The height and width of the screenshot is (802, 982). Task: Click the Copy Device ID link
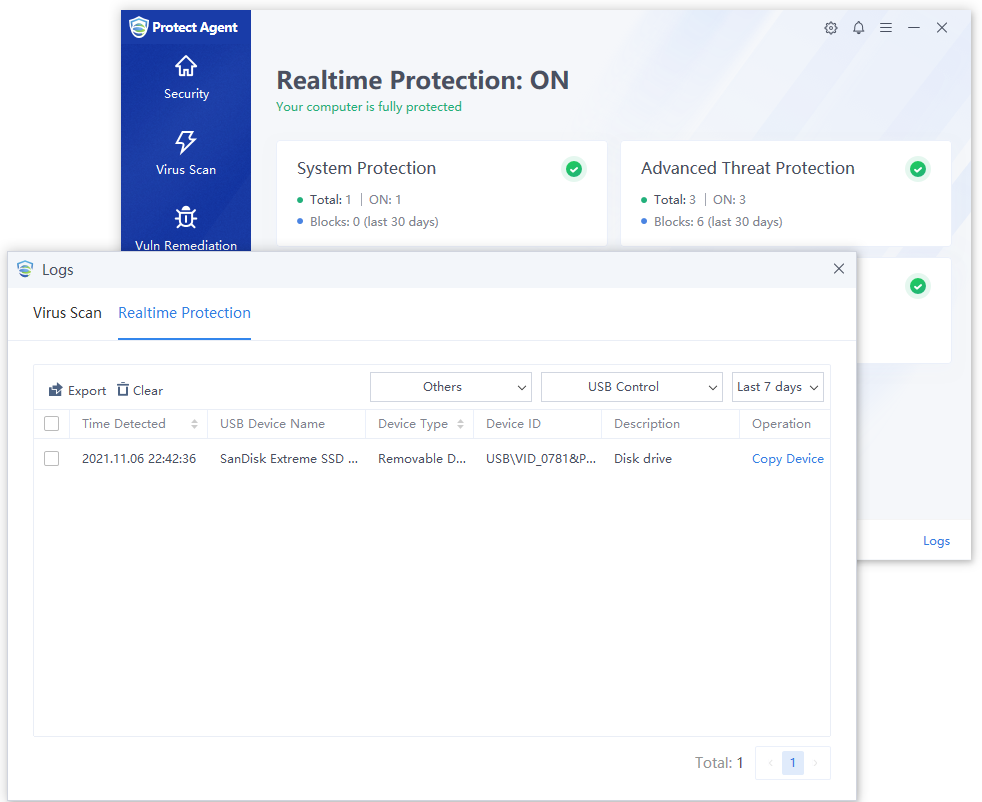tap(788, 458)
